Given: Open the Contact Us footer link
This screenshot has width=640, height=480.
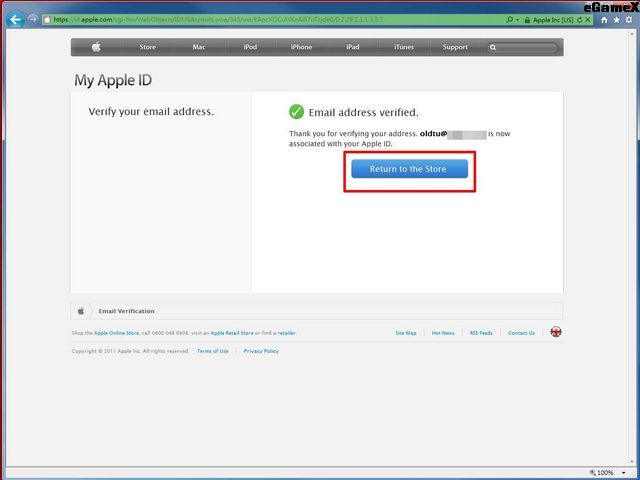Looking at the screenshot, I should tap(521, 333).
